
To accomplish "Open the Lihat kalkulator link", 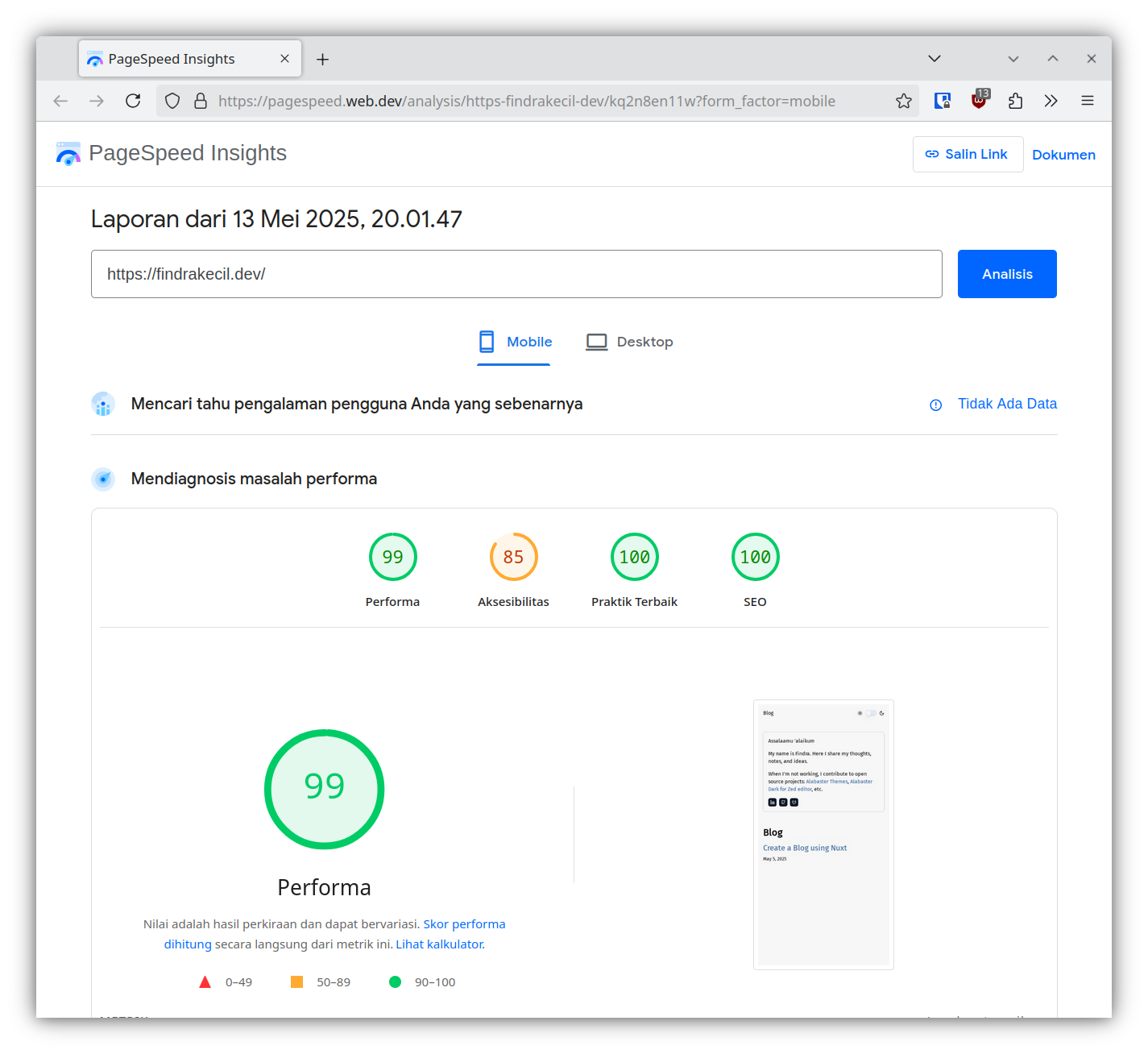I will [x=440, y=944].
